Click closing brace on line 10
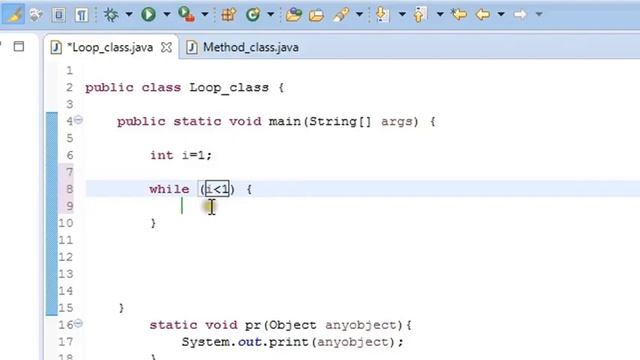This screenshot has height=360, width=640. click(153, 223)
